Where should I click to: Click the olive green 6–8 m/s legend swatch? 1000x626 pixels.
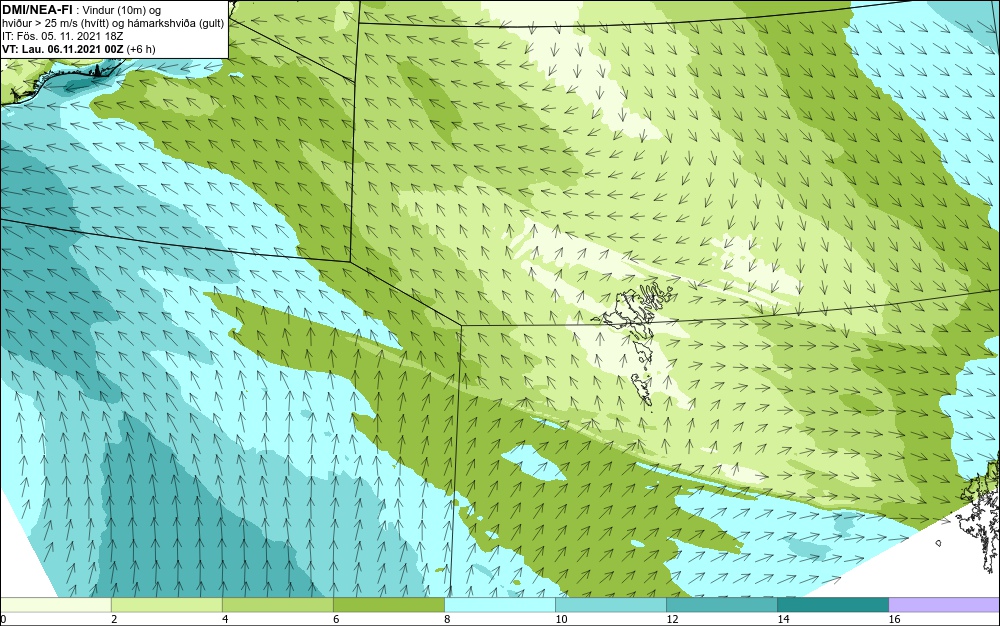point(388,604)
